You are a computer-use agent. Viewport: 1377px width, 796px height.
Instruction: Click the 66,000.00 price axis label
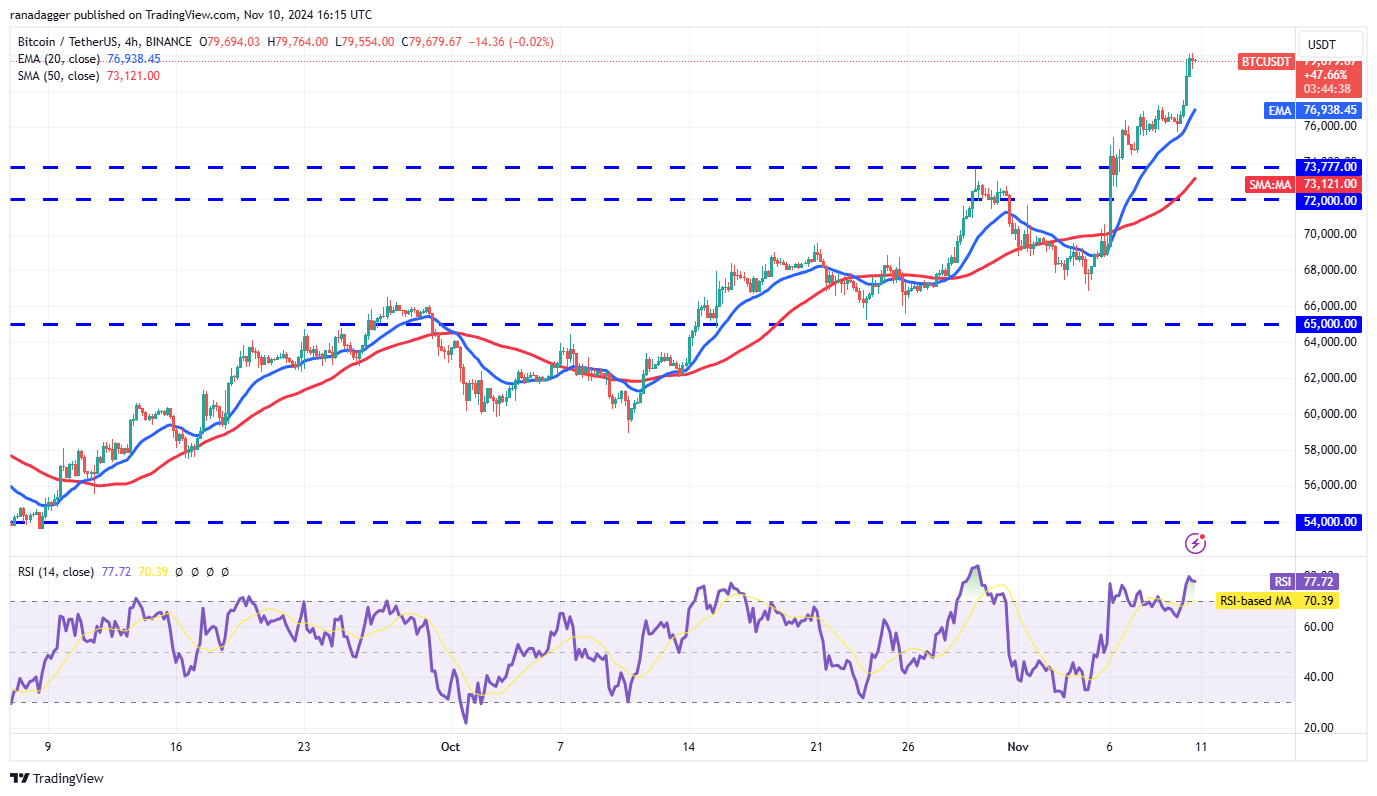click(1329, 306)
